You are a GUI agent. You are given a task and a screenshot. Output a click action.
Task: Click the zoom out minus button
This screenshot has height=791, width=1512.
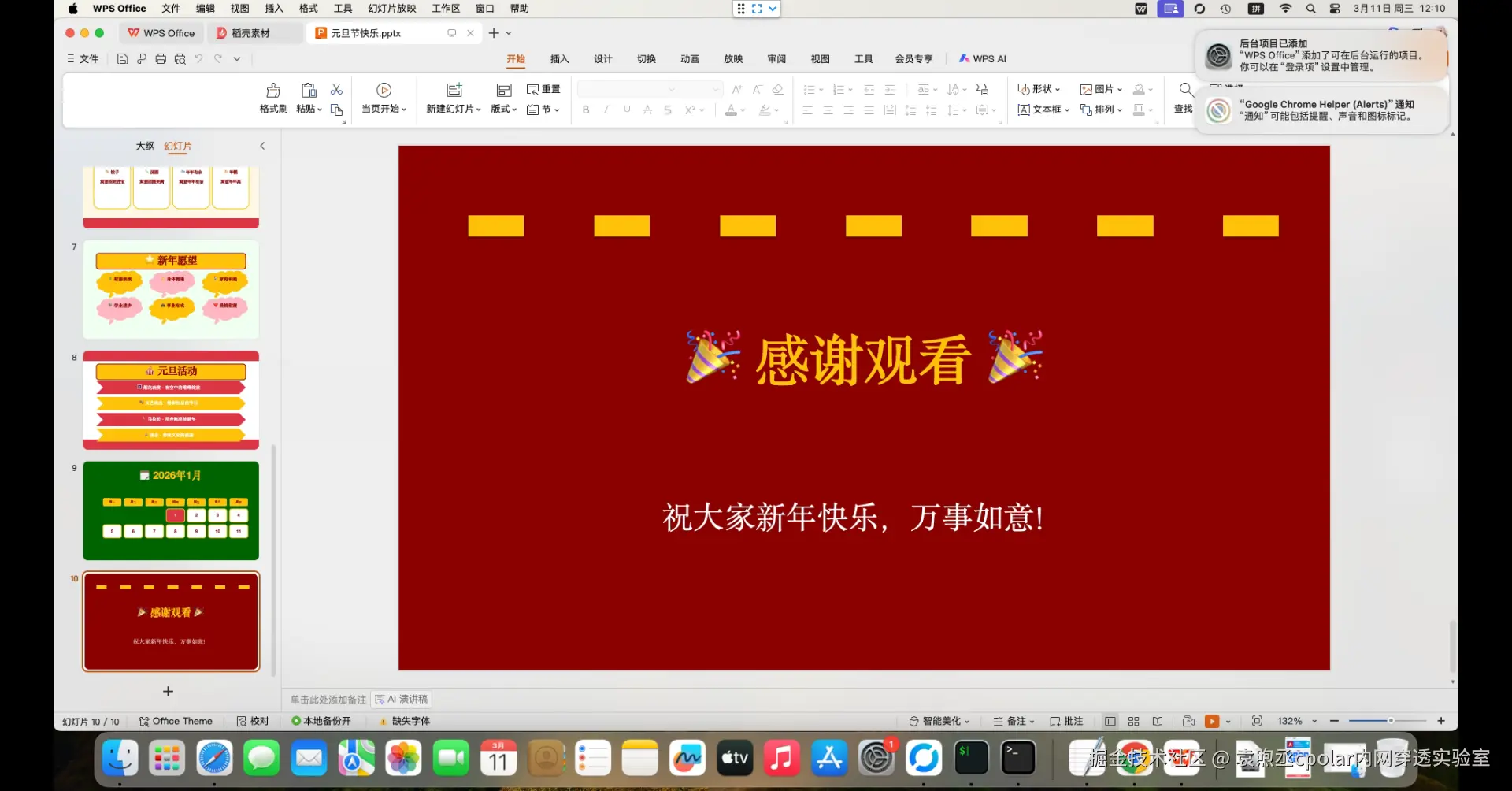1334,722
